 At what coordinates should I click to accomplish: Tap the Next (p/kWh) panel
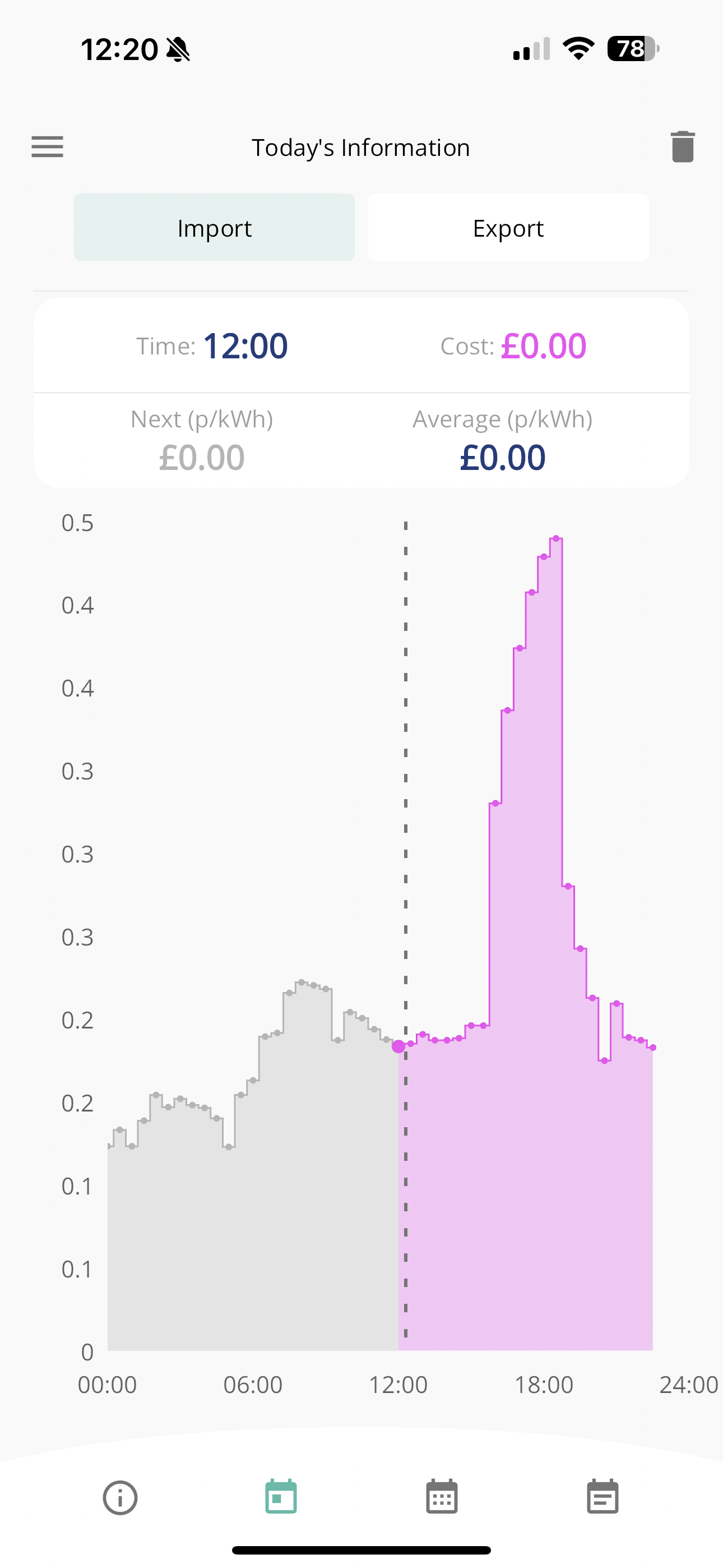coord(202,441)
